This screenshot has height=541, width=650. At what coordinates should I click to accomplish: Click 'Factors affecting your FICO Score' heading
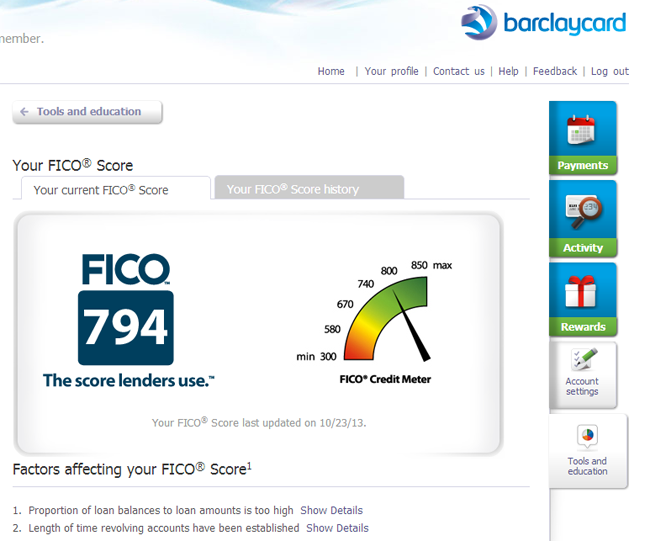click(x=132, y=469)
